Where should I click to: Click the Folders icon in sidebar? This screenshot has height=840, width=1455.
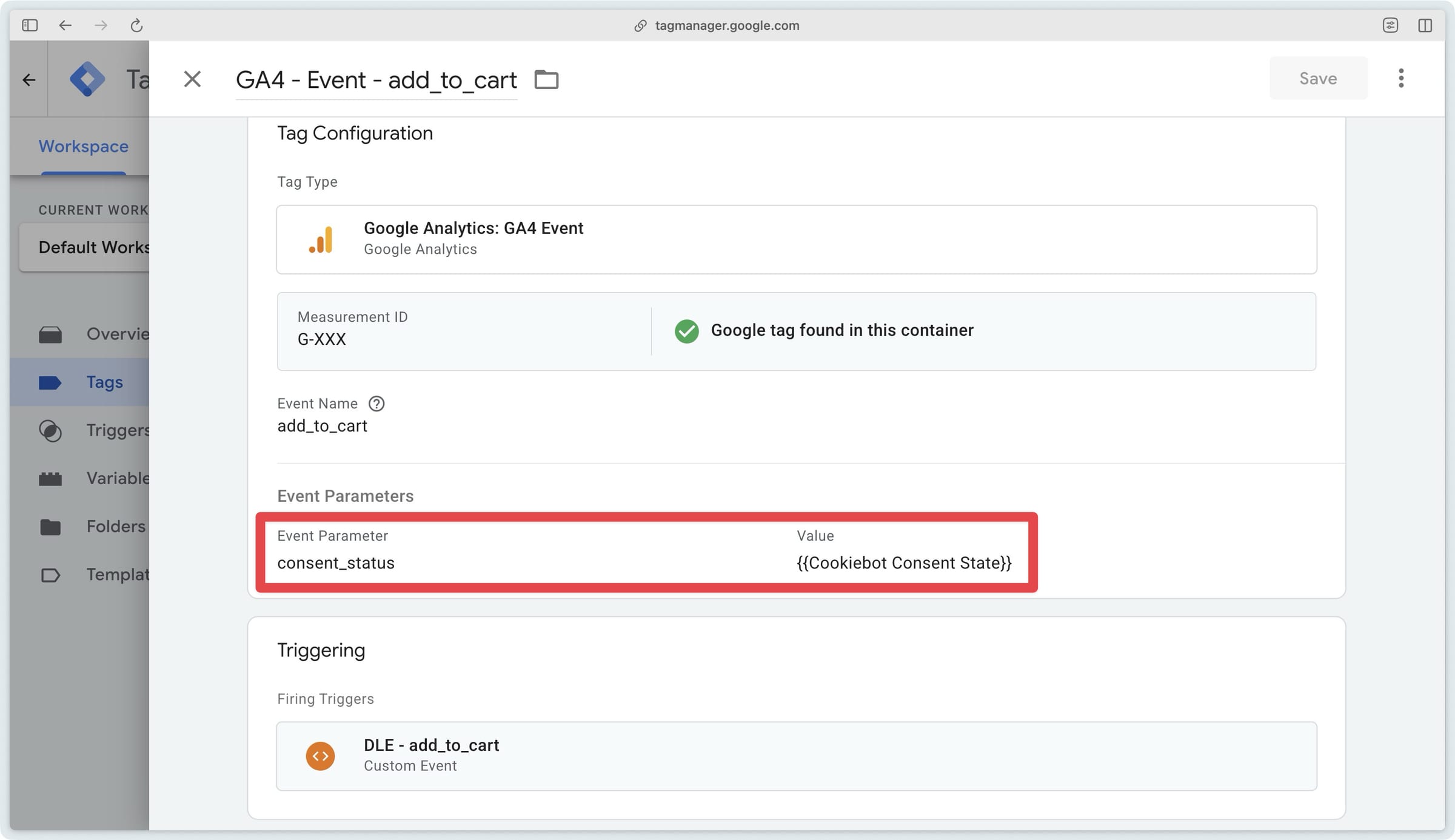click(50, 527)
